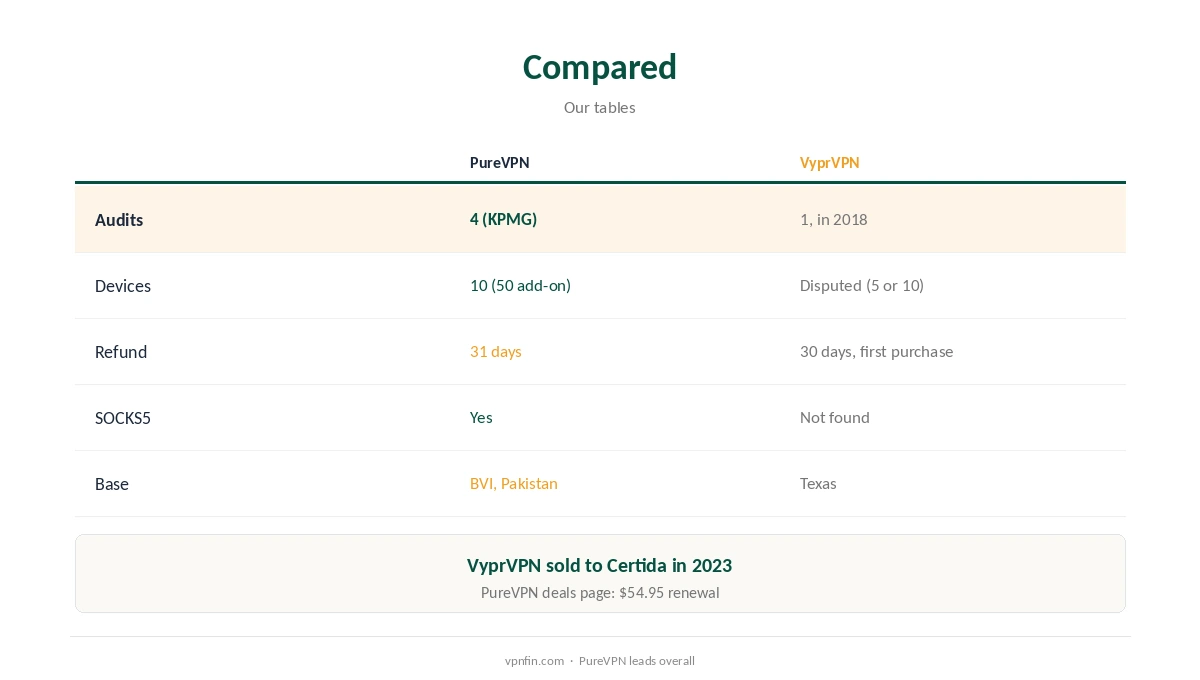Click the 'Disputed (5 or 10)' cell
The width and height of the screenshot is (1200, 680).
[x=862, y=285]
